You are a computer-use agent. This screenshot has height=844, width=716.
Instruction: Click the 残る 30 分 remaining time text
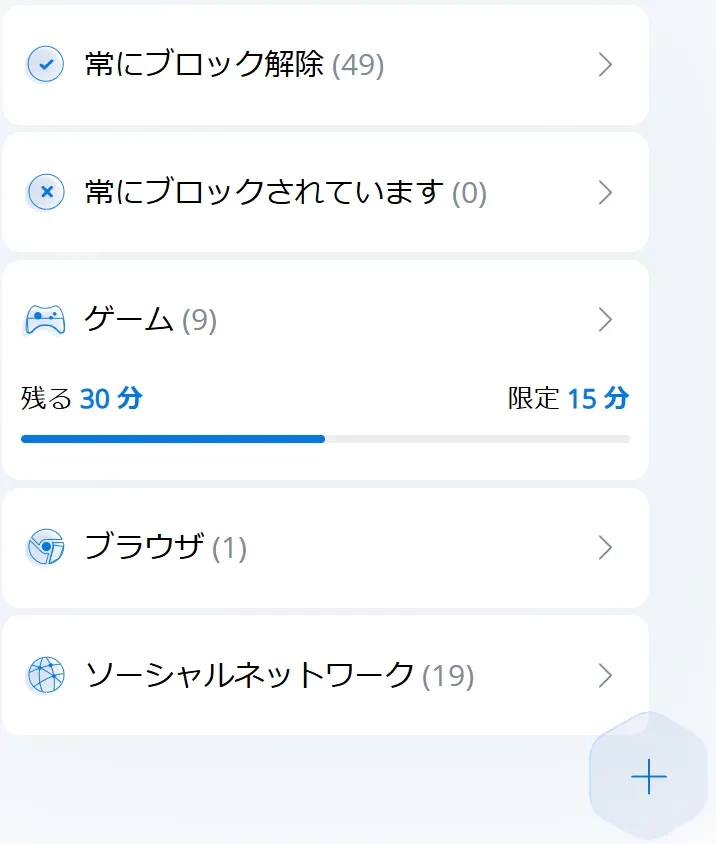tap(82, 399)
